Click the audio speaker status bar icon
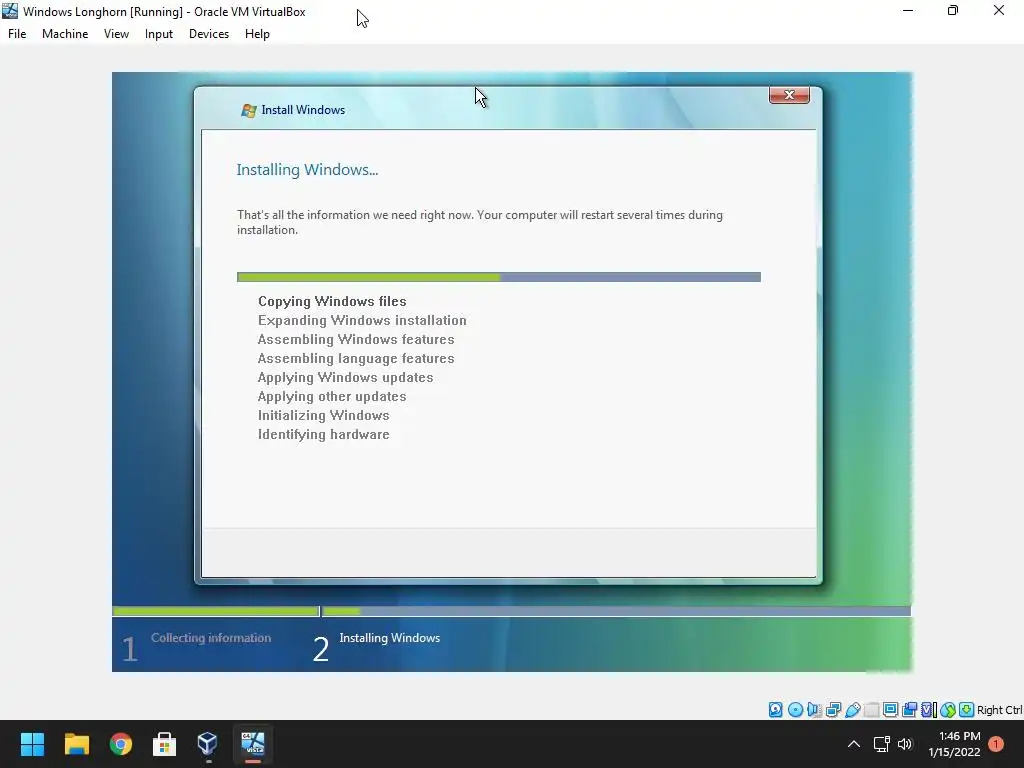 click(814, 709)
